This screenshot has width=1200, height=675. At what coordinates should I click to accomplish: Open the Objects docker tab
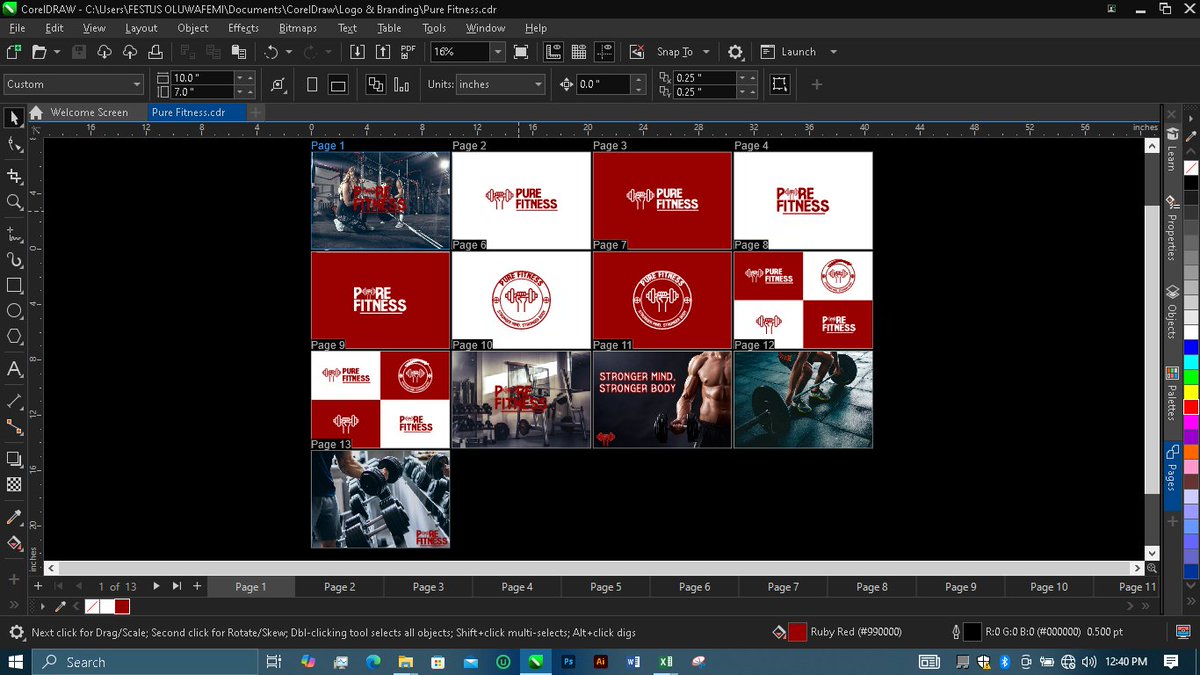point(1172,311)
